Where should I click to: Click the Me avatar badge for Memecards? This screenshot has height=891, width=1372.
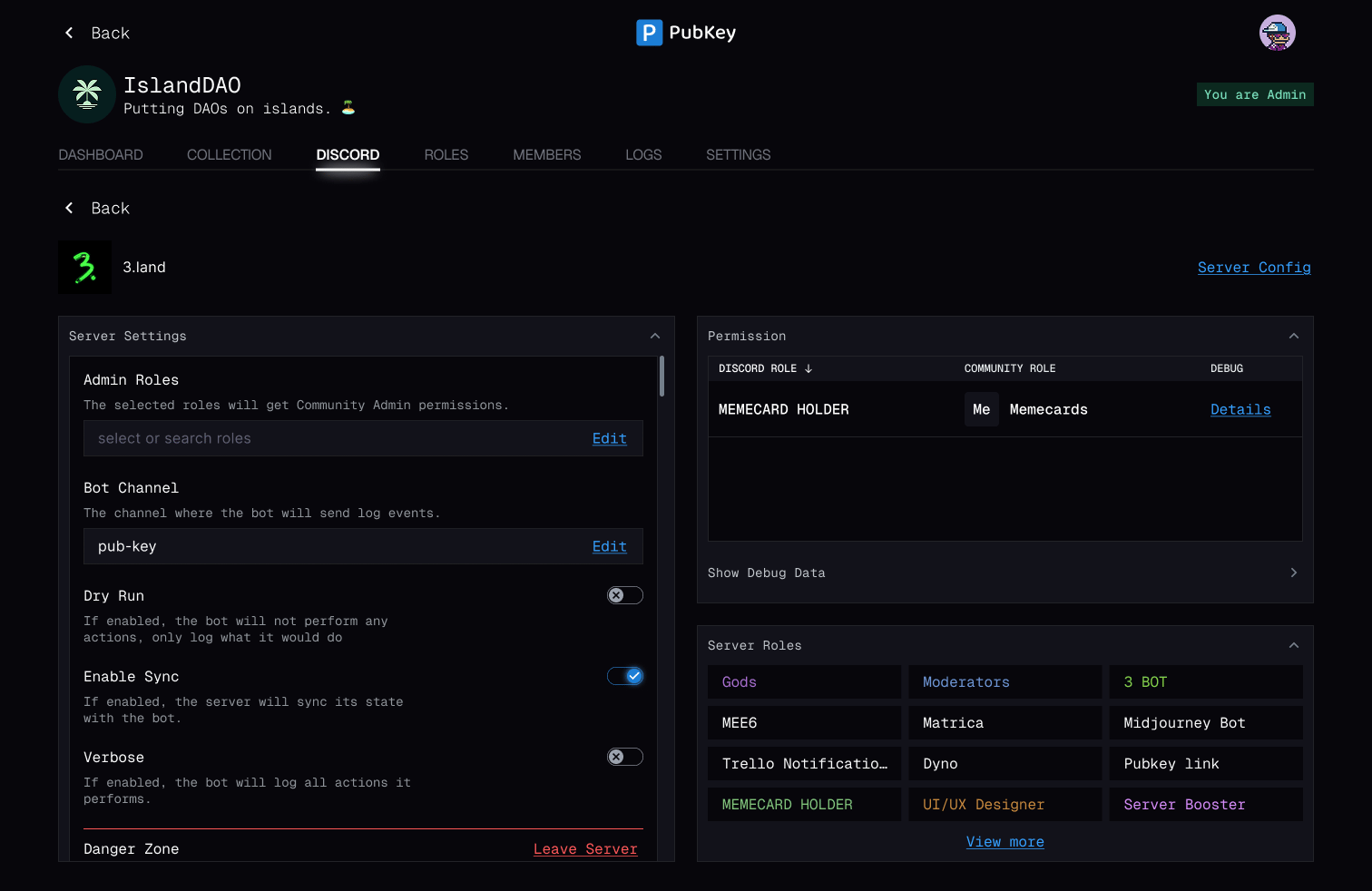[x=981, y=409]
